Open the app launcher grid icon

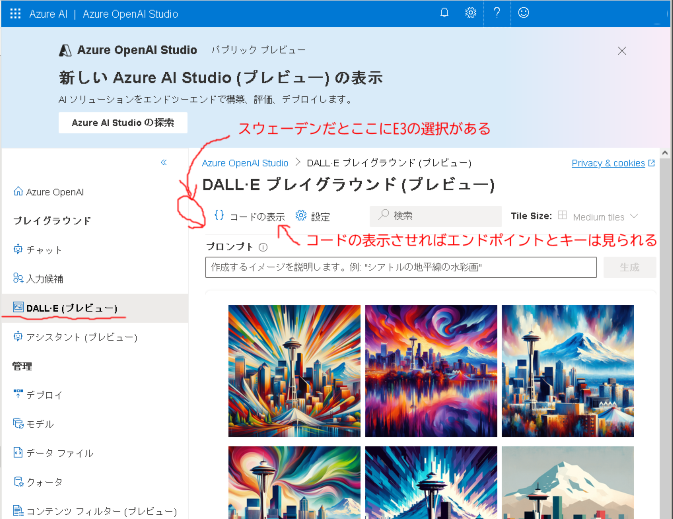(15, 14)
